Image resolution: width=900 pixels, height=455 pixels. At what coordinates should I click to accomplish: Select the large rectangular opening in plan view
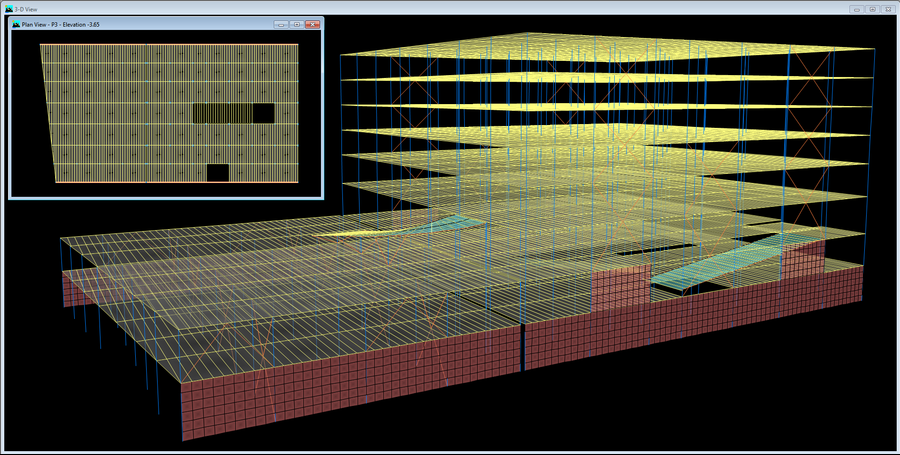click(232, 113)
